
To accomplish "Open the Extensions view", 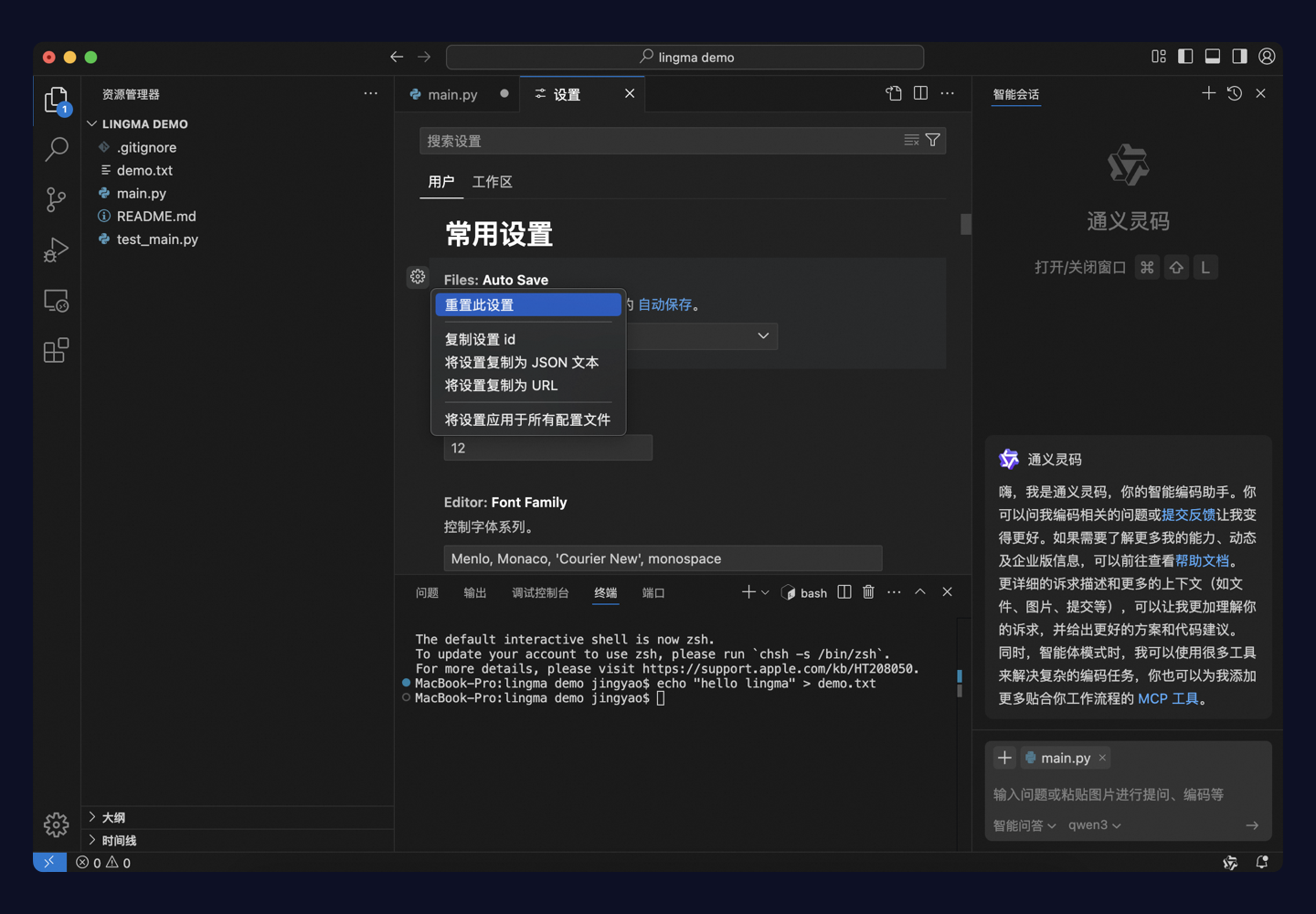I will coord(57,350).
